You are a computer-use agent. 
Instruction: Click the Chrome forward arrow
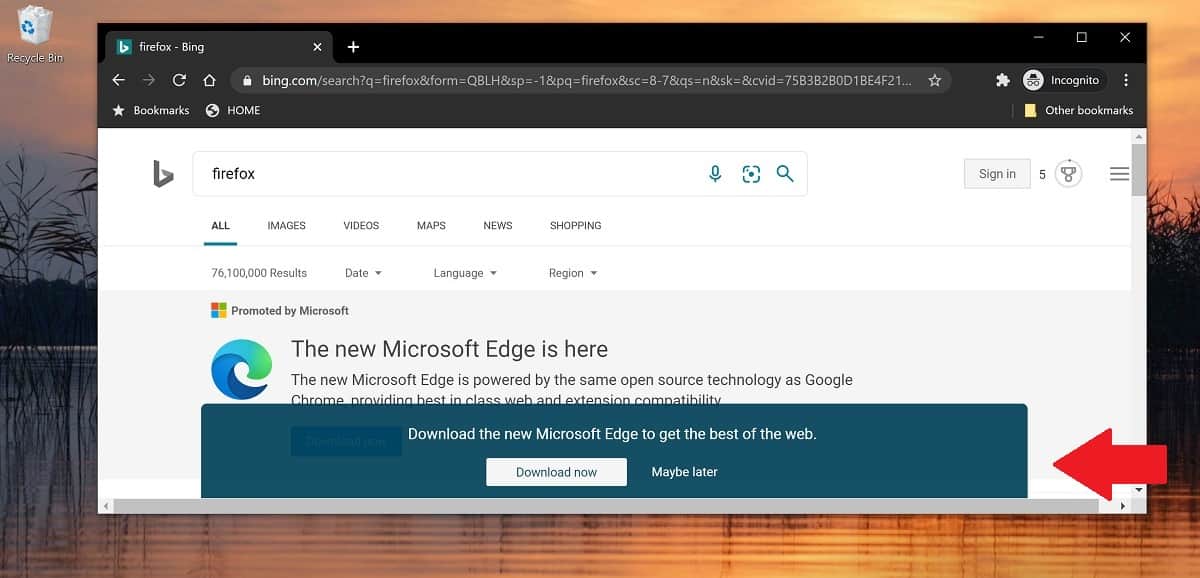(x=149, y=80)
